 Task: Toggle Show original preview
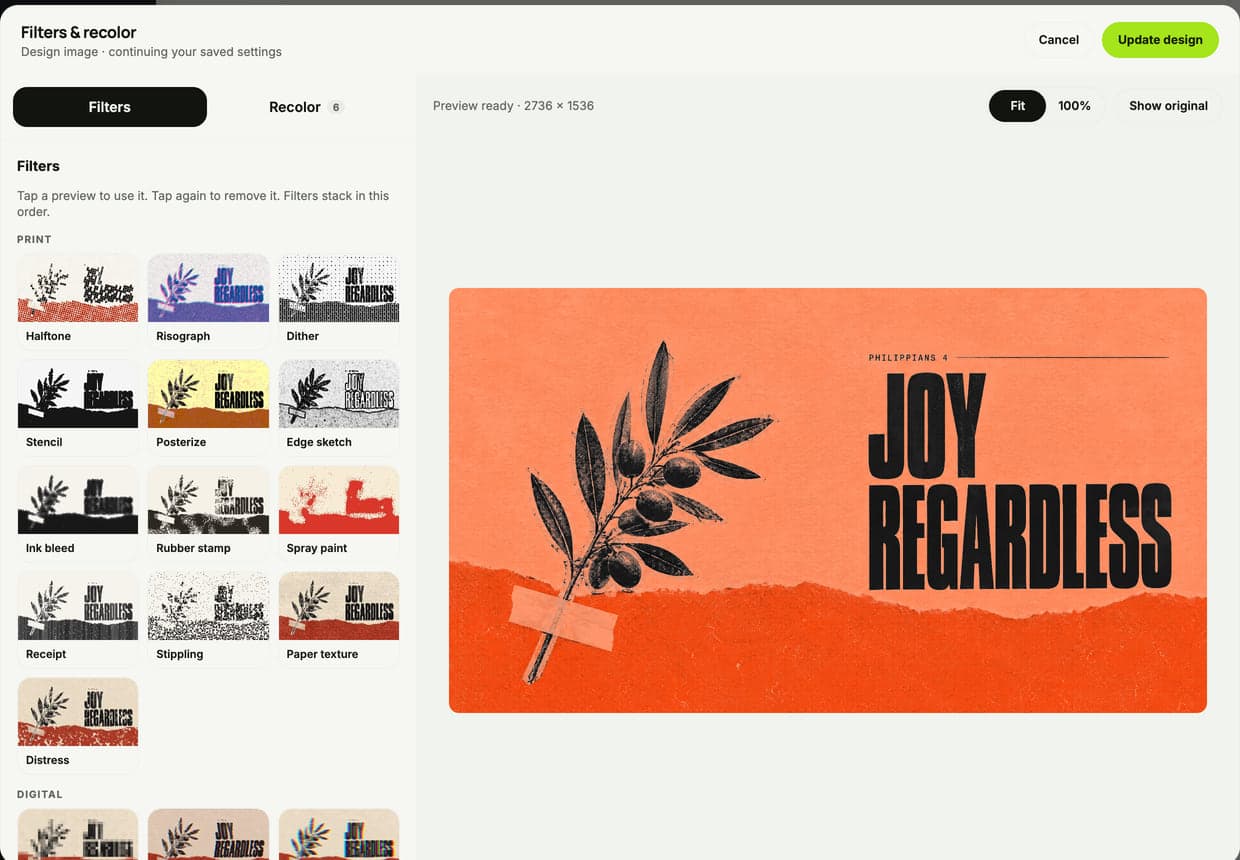click(1168, 106)
